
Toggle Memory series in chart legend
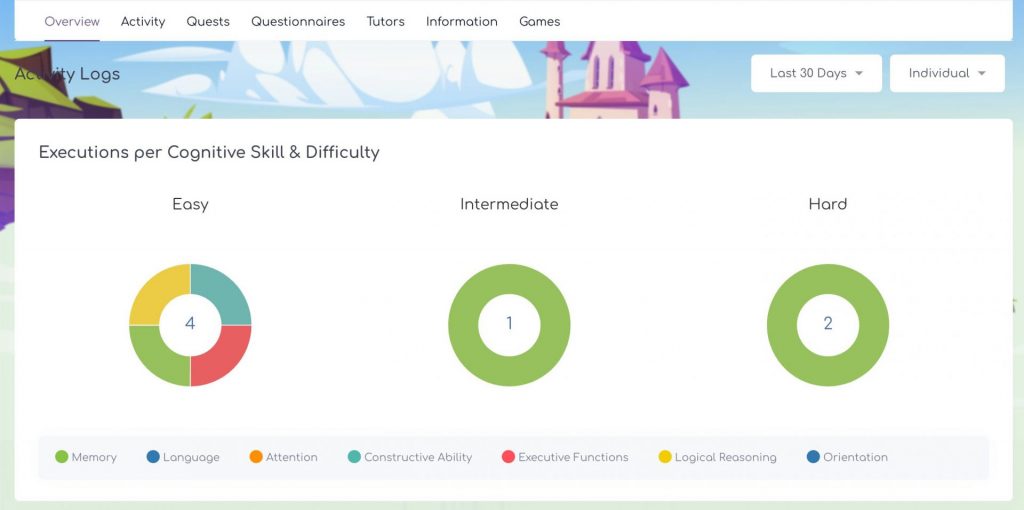tap(86, 457)
